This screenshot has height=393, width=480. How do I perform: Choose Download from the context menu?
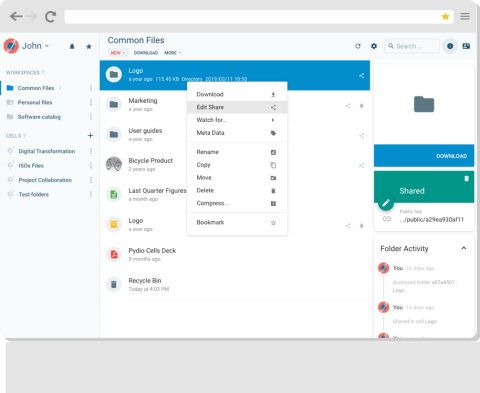click(237, 94)
